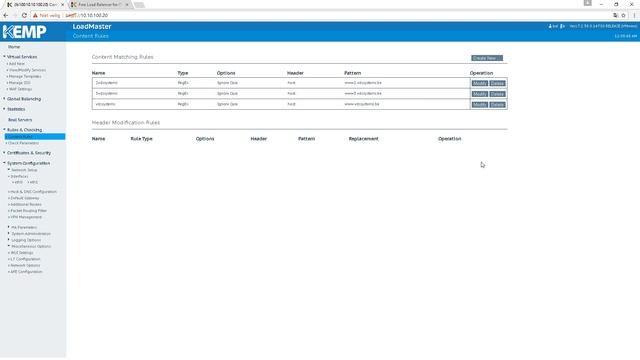Click the Rule Type column heading
640x360 pixels.
pyautogui.click(x=141, y=139)
